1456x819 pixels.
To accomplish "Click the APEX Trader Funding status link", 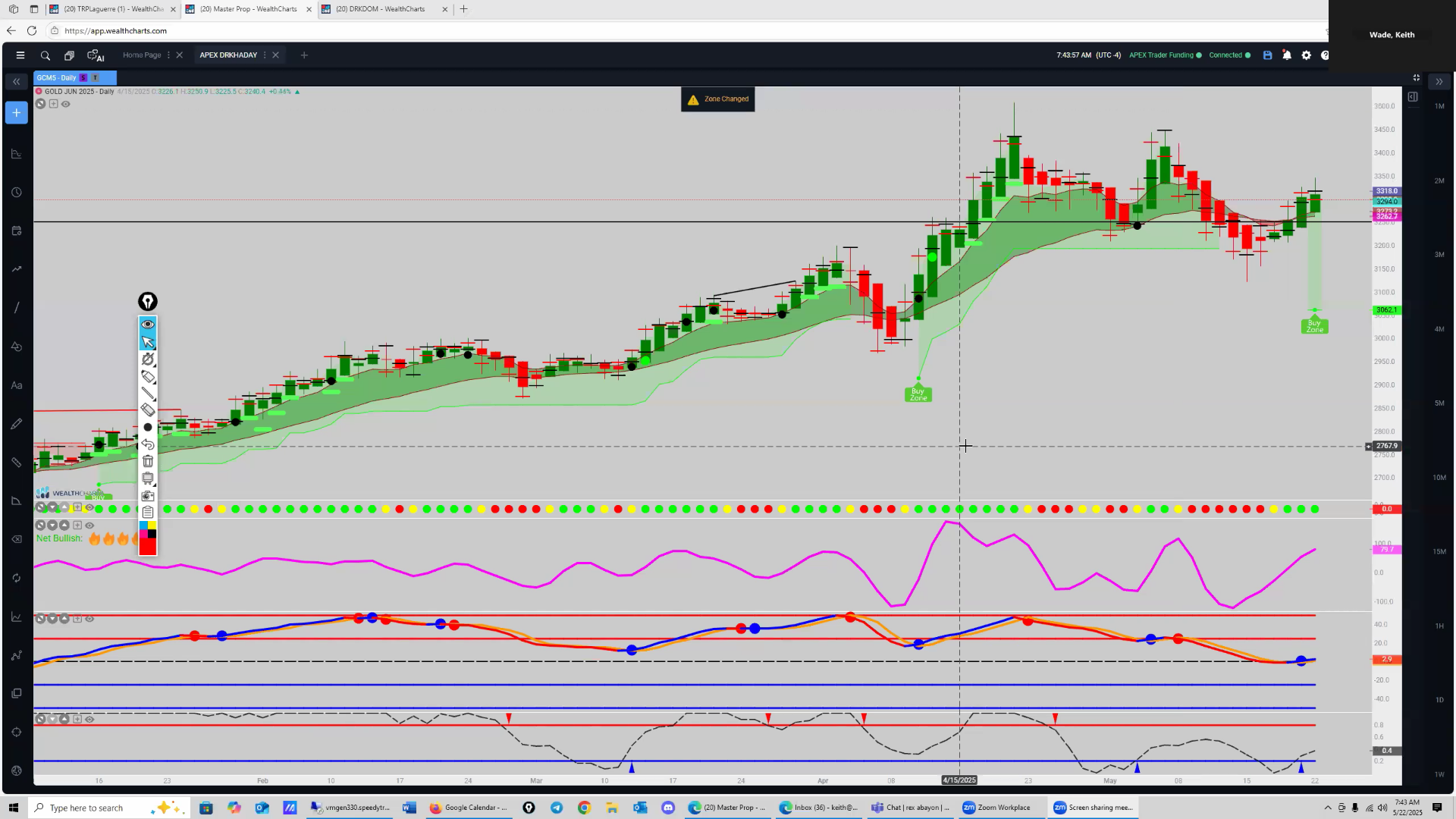I will (1165, 55).
